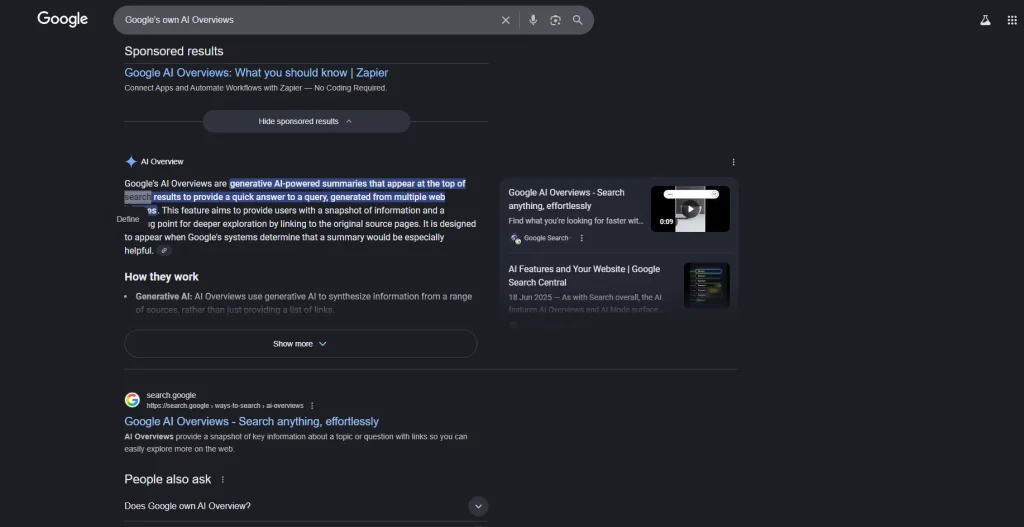Click the AI Overview sparkle icon
The height and width of the screenshot is (527, 1024).
131,161
